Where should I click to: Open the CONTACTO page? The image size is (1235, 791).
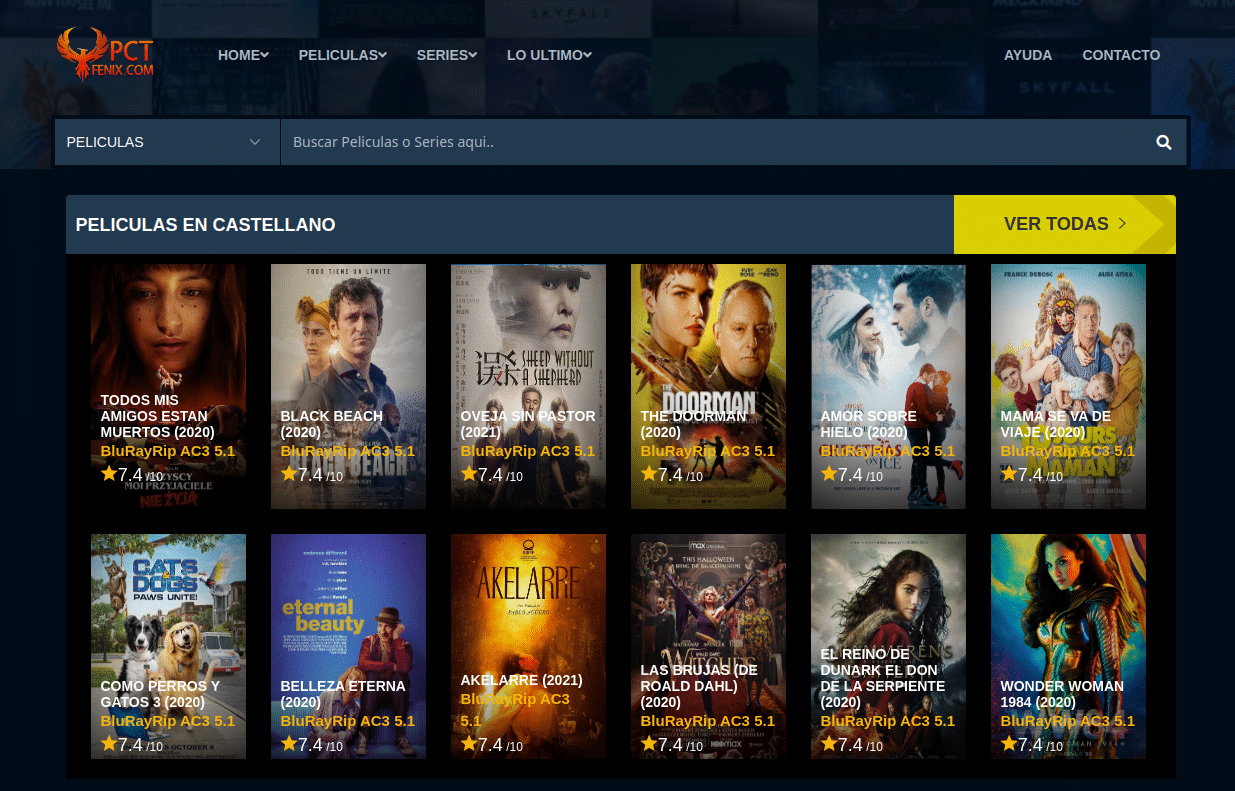(1121, 55)
